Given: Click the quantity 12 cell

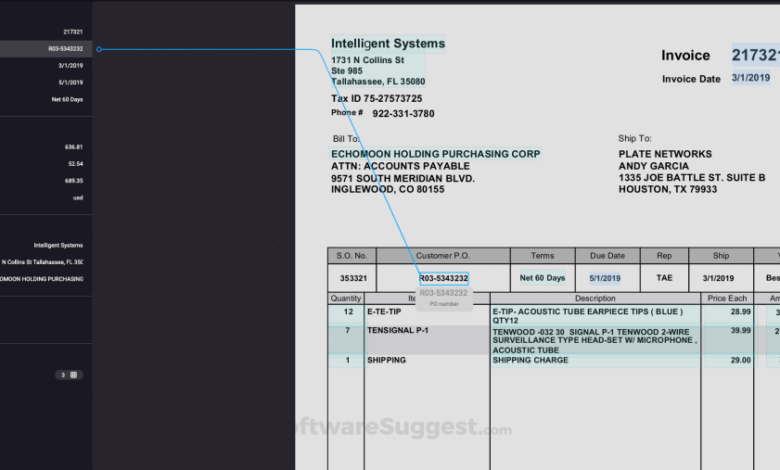Looking at the screenshot, I should 348,312.
